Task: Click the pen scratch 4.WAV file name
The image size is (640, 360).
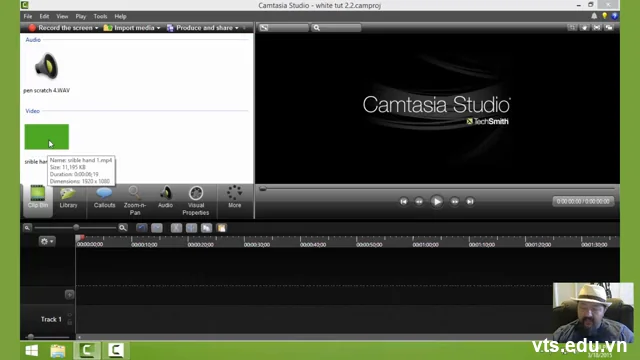Action: 47,91
